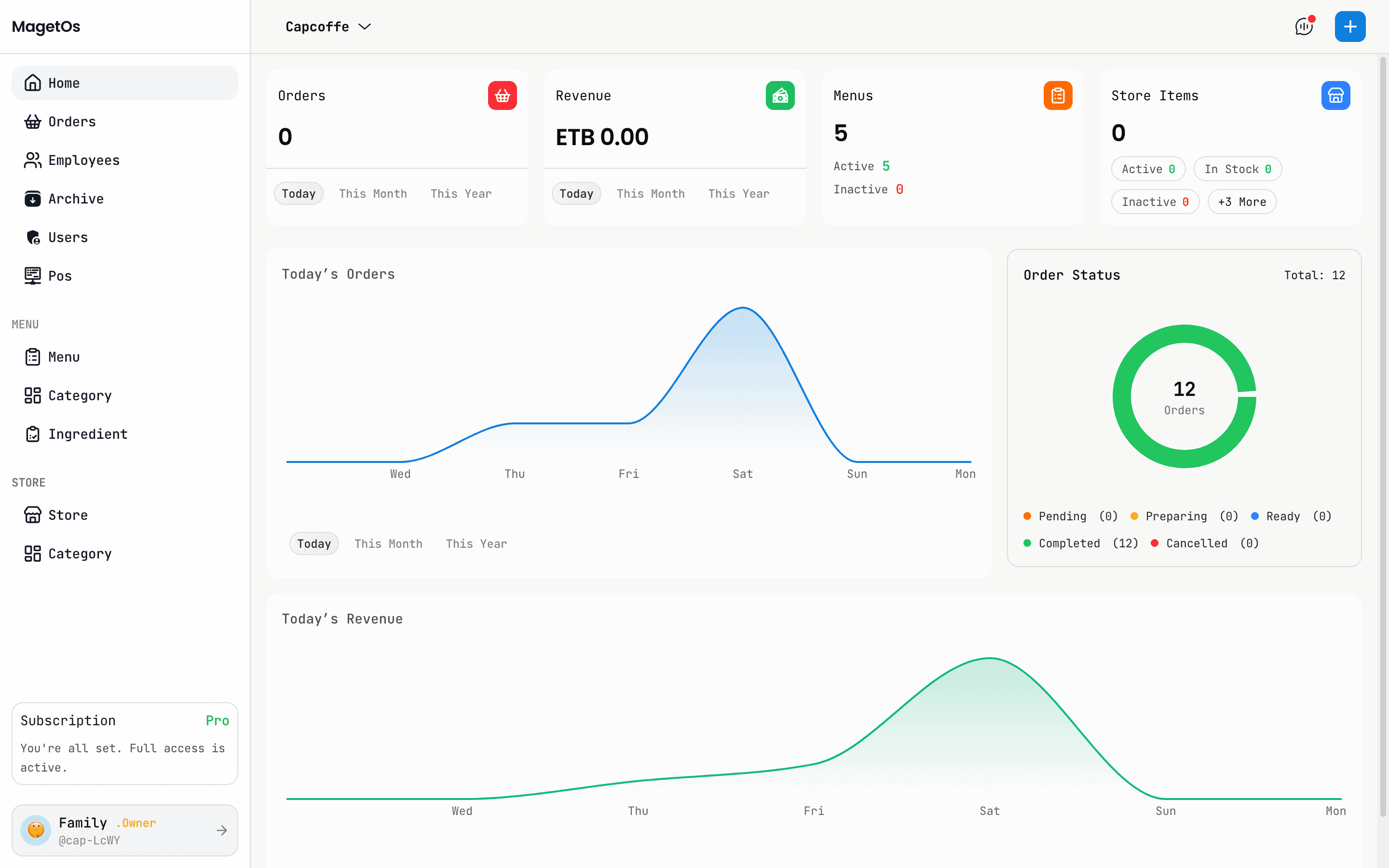This screenshot has height=868, width=1389.
Task: Click the Ingredient checklist icon
Action: point(33,434)
